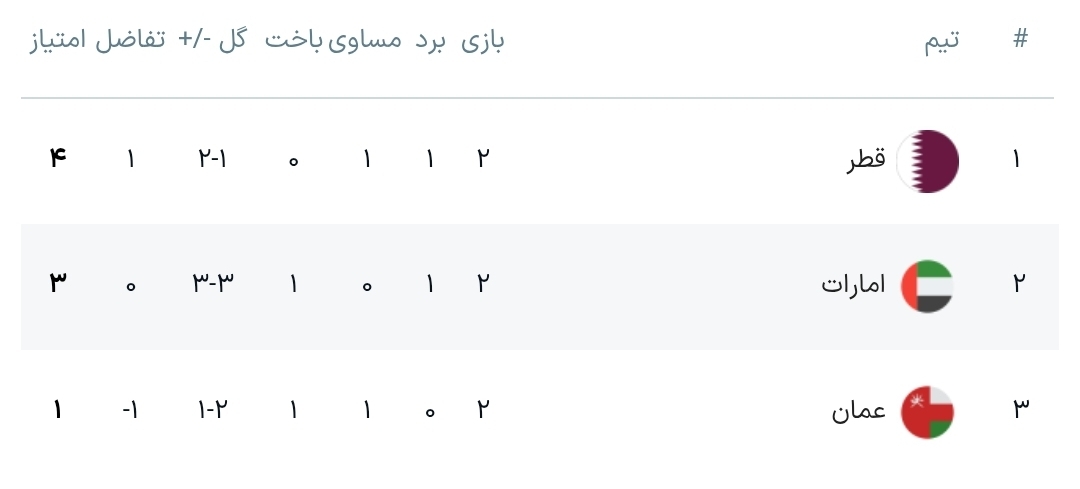Click the UAE flag icon
This screenshot has width=1080, height=489.
point(927,285)
